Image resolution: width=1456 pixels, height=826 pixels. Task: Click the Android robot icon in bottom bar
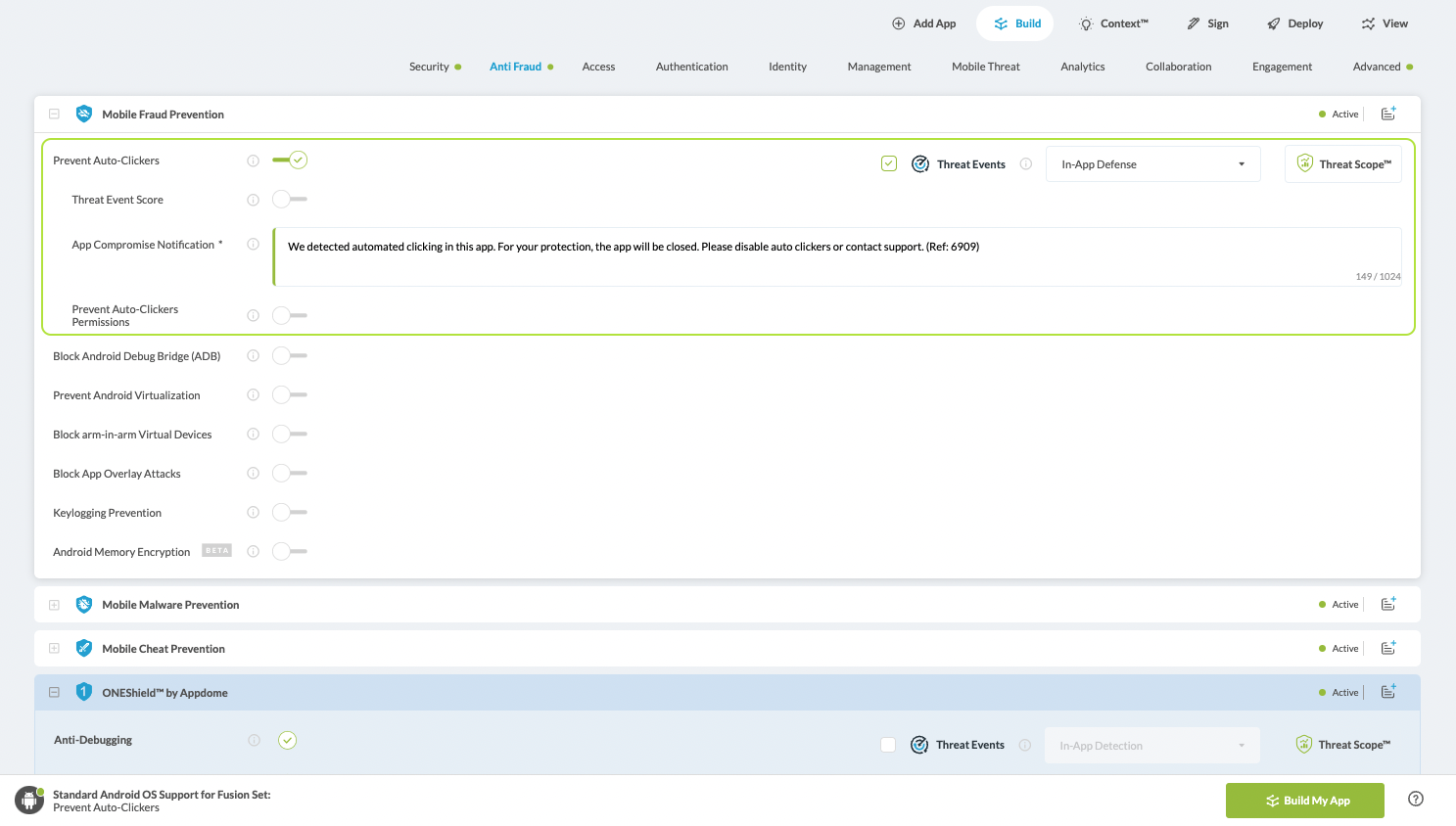[x=29, y=801]
